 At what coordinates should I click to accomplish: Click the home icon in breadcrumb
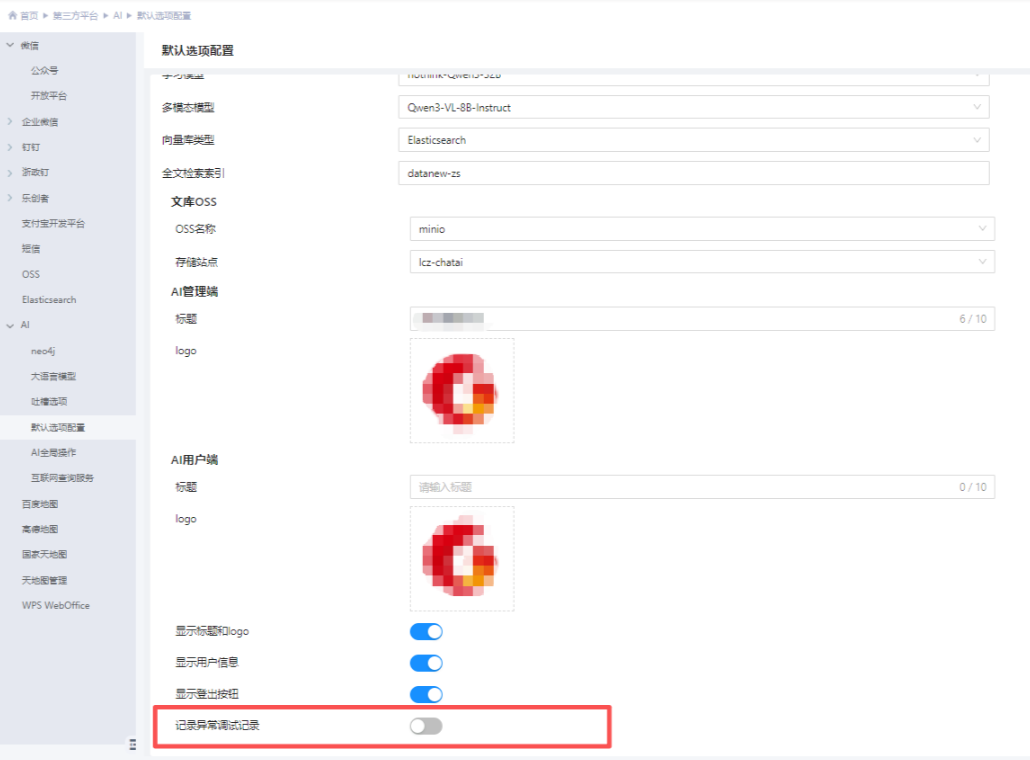[x=12, y=15]
